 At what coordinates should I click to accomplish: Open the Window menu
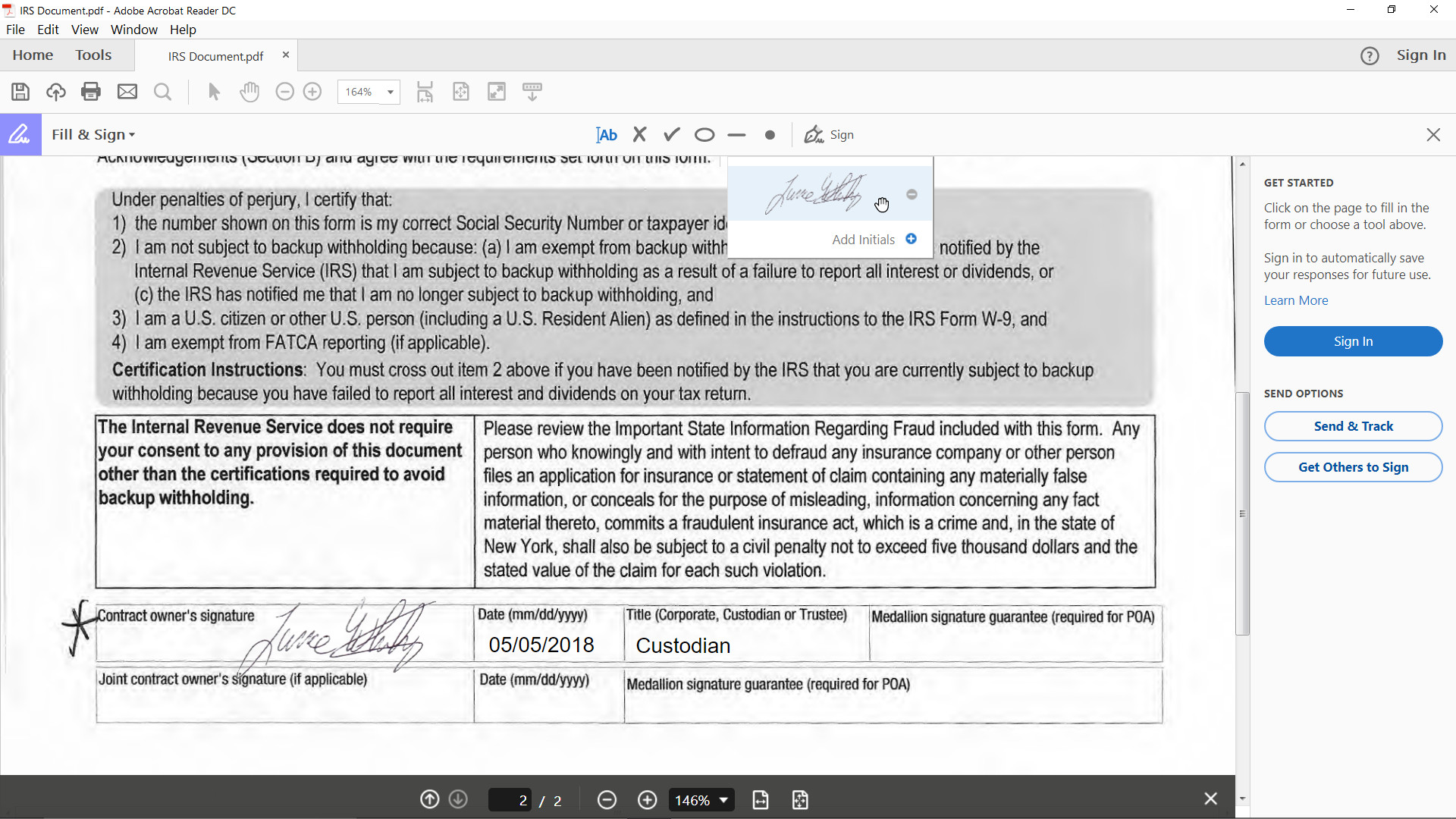pyautogui.click(x=133, y=30)
